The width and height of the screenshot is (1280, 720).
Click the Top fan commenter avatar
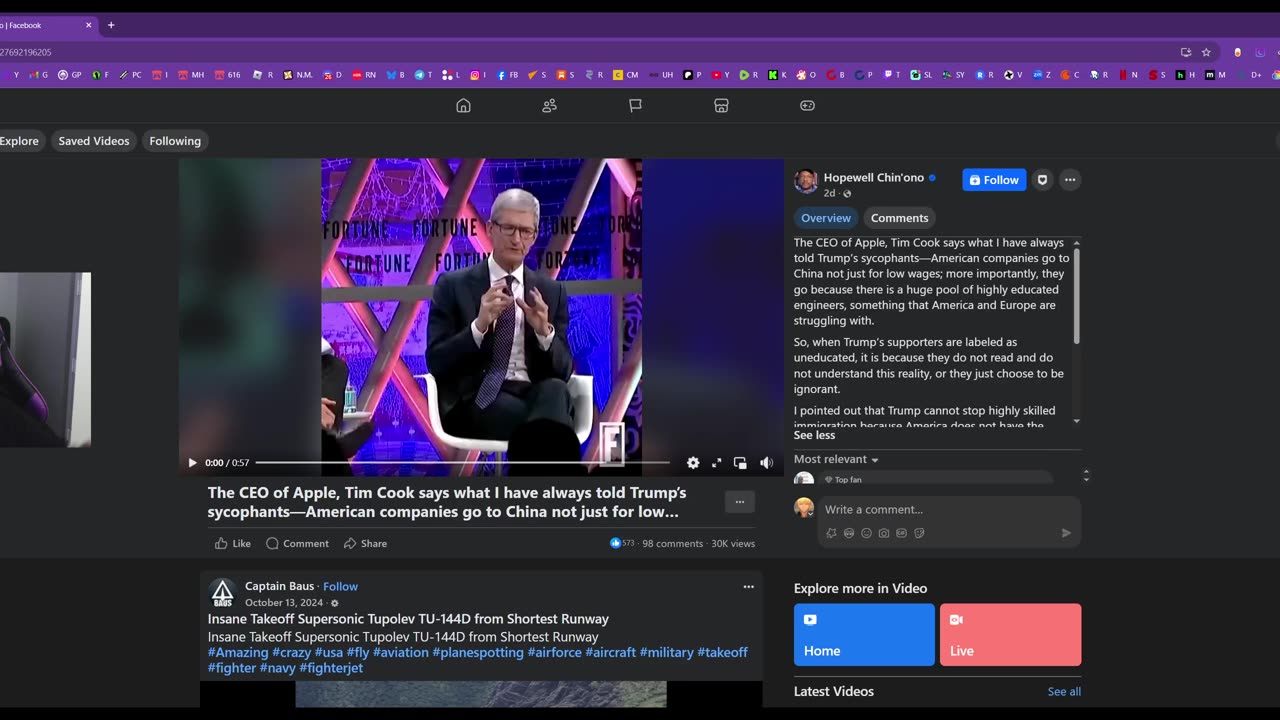pyautogui.click(x=804, y=479)
